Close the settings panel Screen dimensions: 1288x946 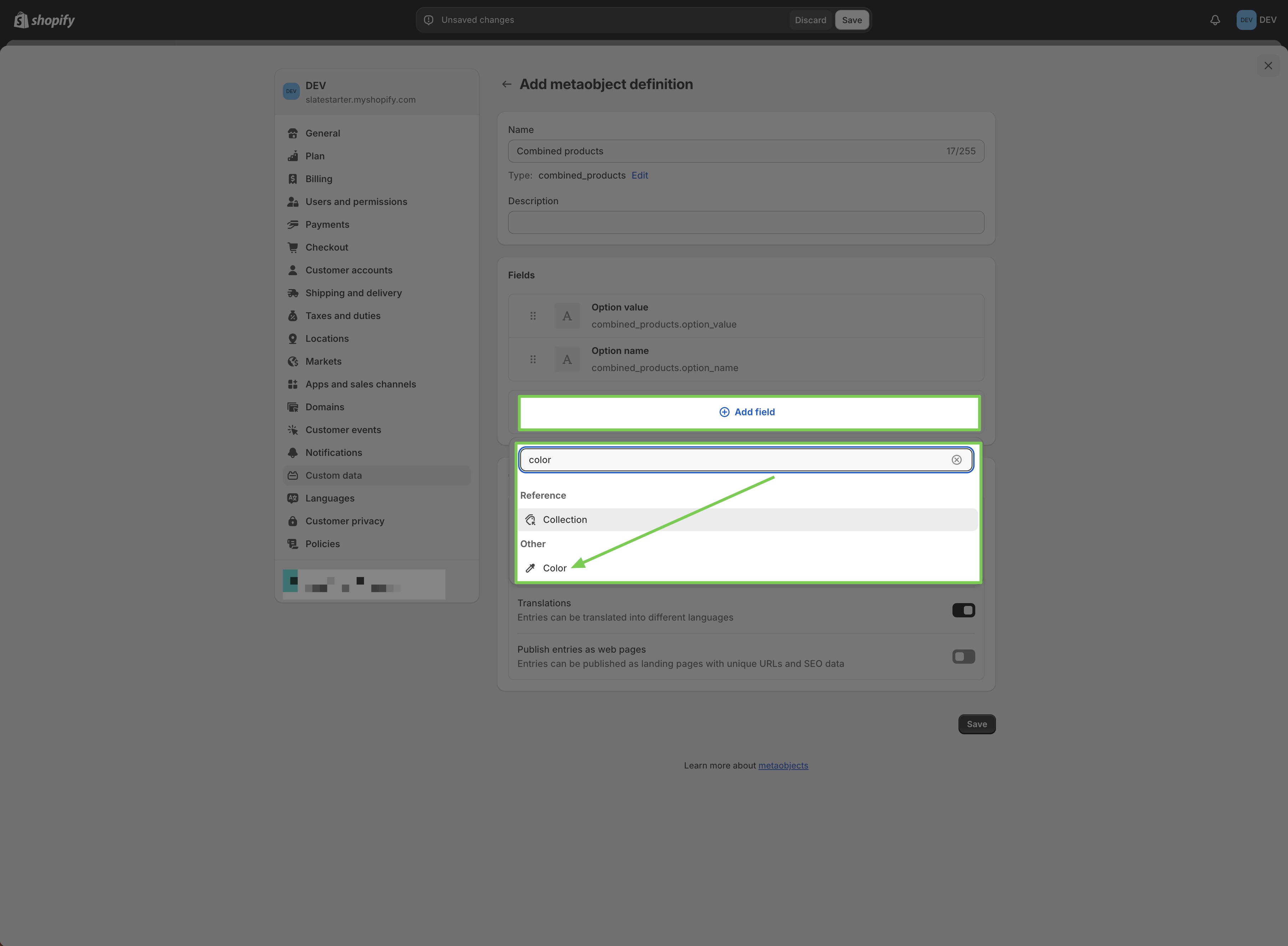(1268, 66)
